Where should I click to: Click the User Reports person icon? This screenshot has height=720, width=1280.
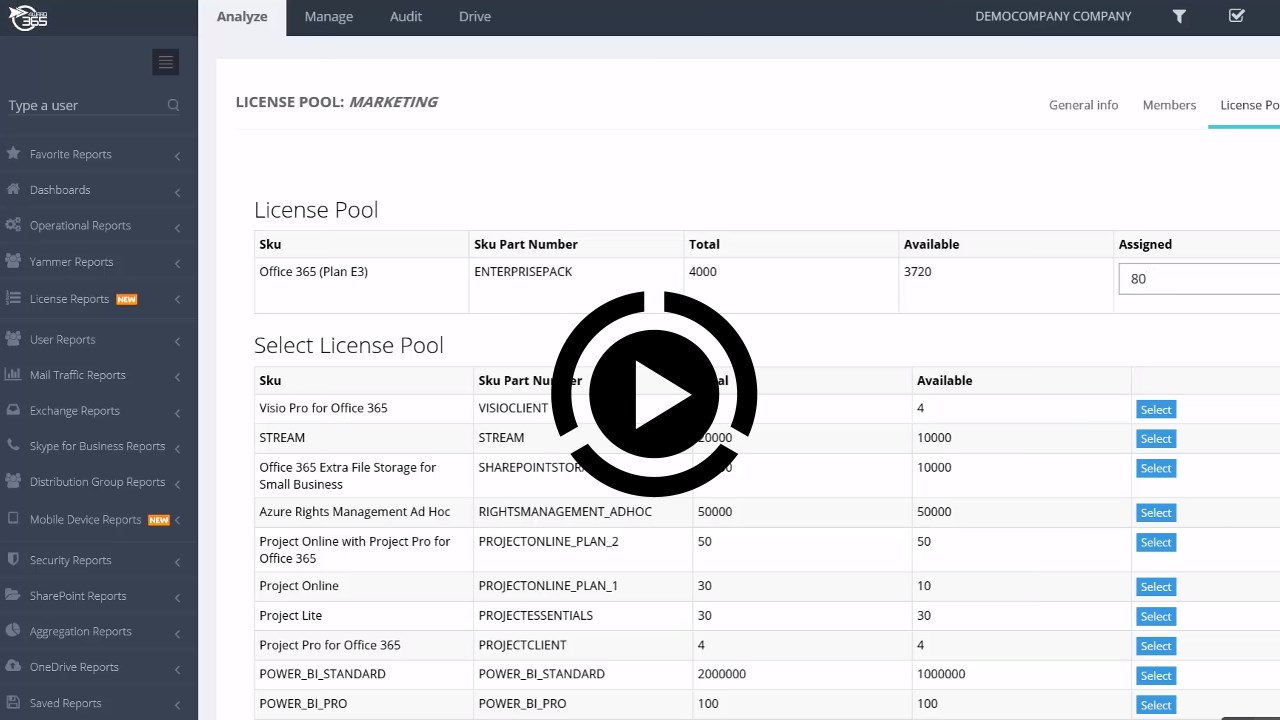tap(13, 339)
